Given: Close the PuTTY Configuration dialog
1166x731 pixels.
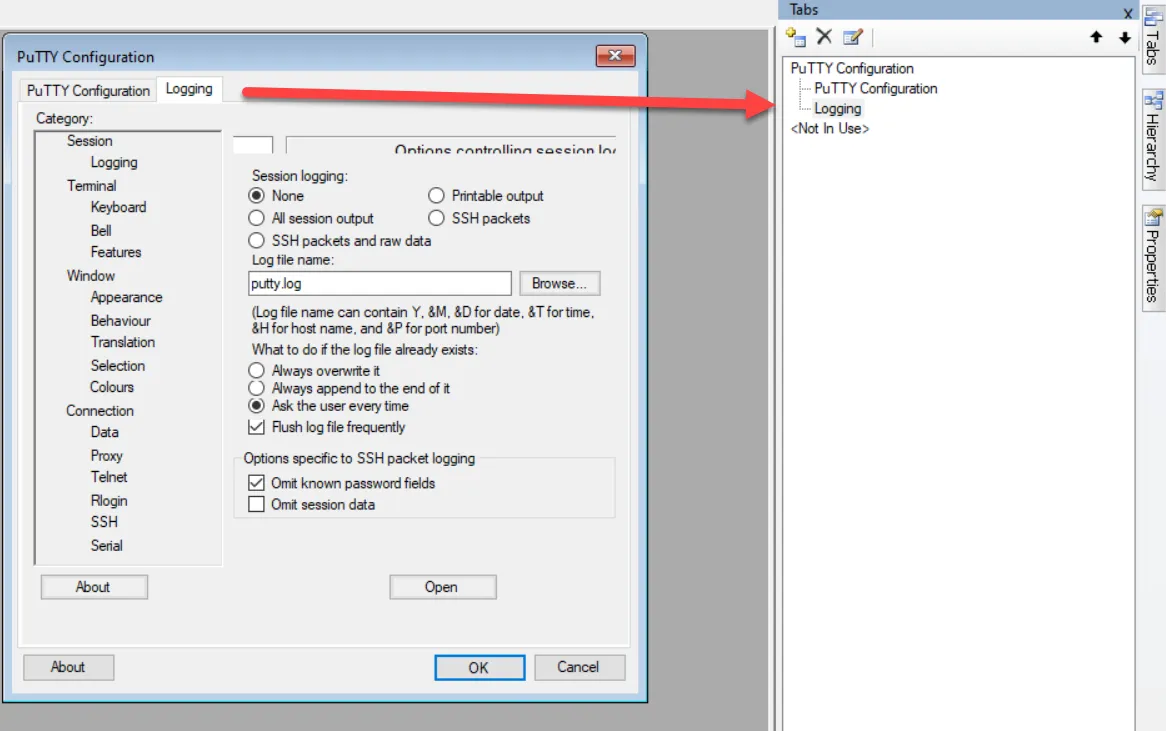Looking at the screenshot, I should 615,56.
